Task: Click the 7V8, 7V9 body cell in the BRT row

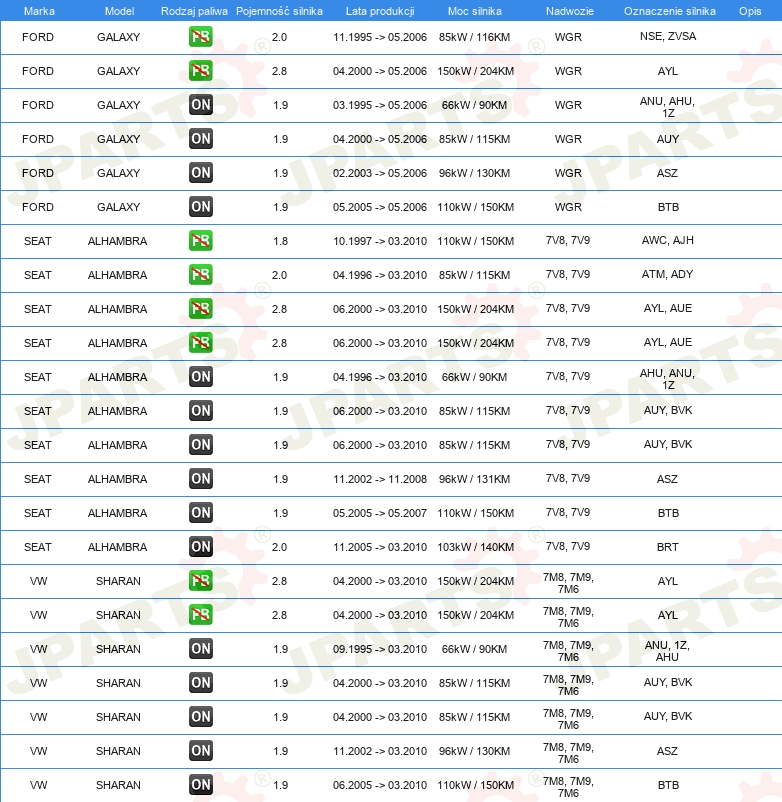Action: (x=568, y=546)
